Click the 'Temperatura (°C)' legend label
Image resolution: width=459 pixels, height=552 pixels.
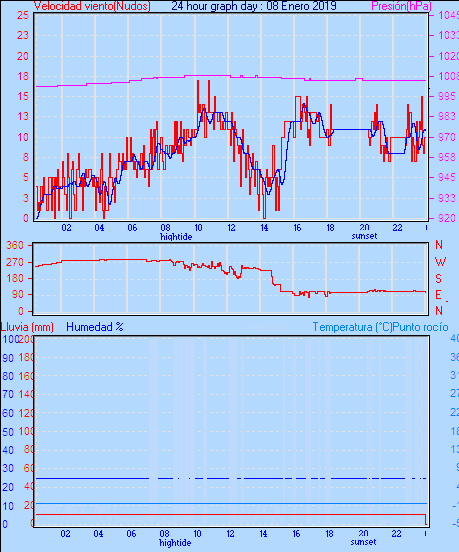(x=352, y=327)
